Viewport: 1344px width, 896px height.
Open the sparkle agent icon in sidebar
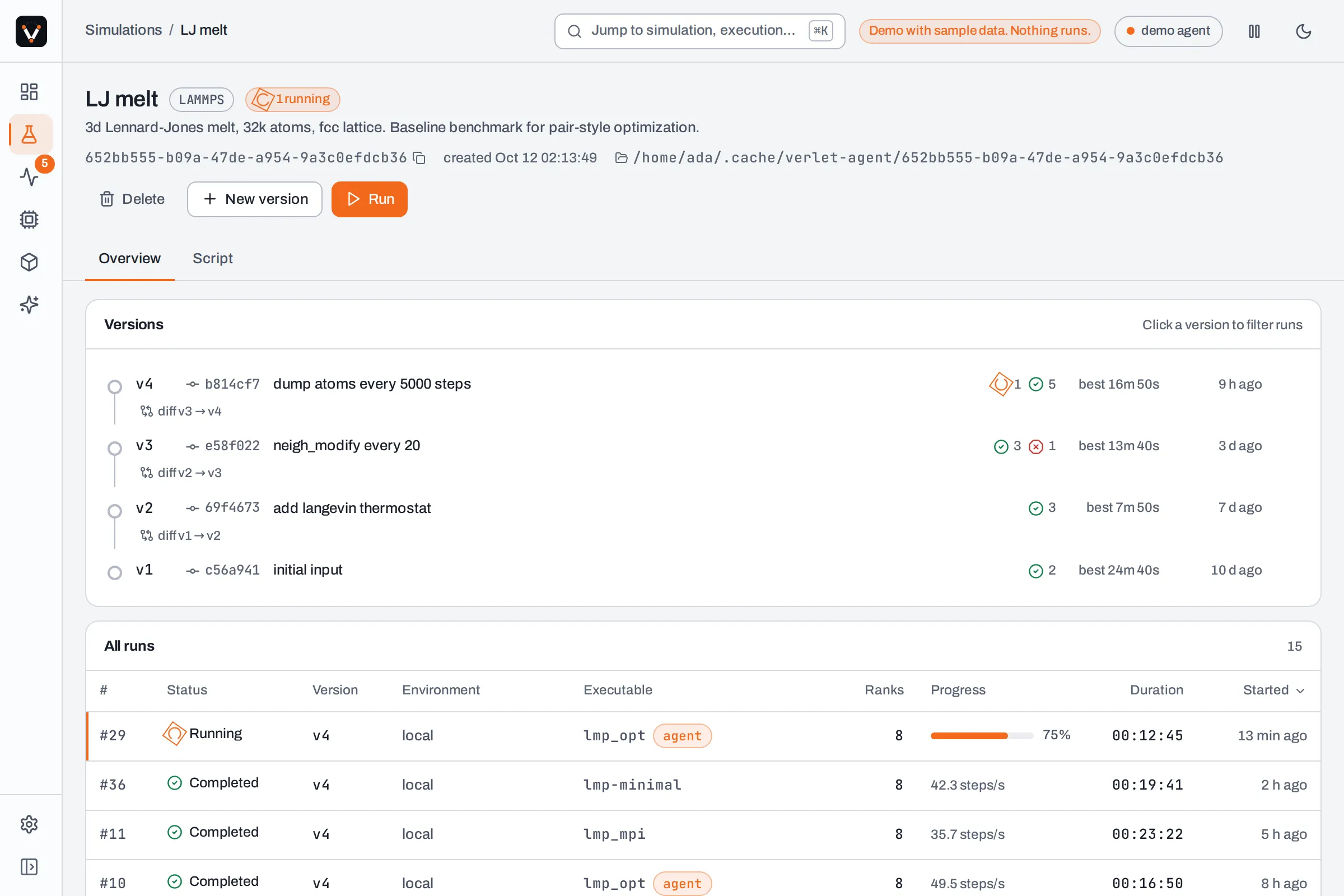29,305
